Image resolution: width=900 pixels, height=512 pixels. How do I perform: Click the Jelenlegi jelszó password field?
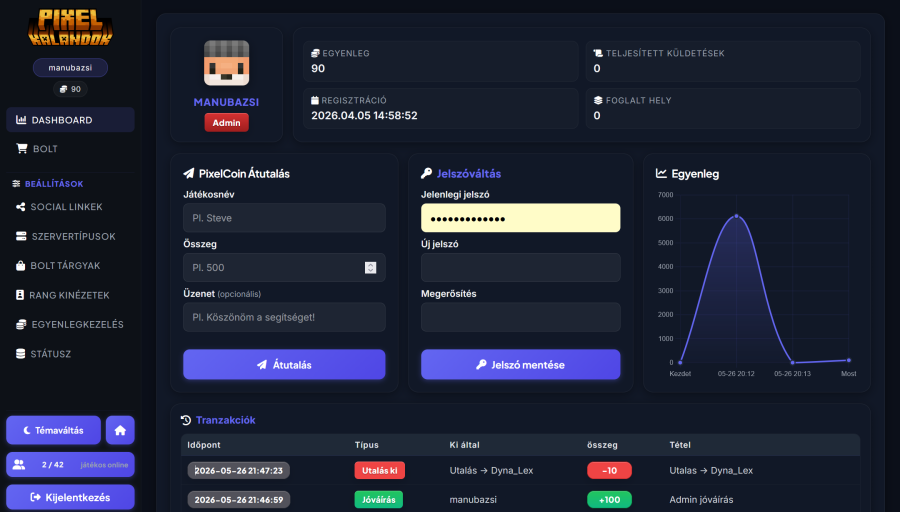pos(521,218)
